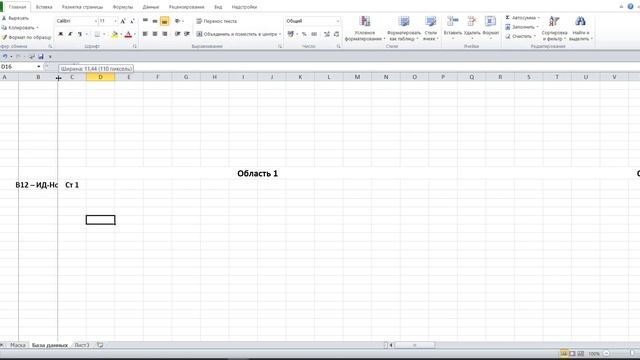The height and width of the screenshot is (360, 640).
Task: Click undo in quick access toolbar
Action: [5, 57]
